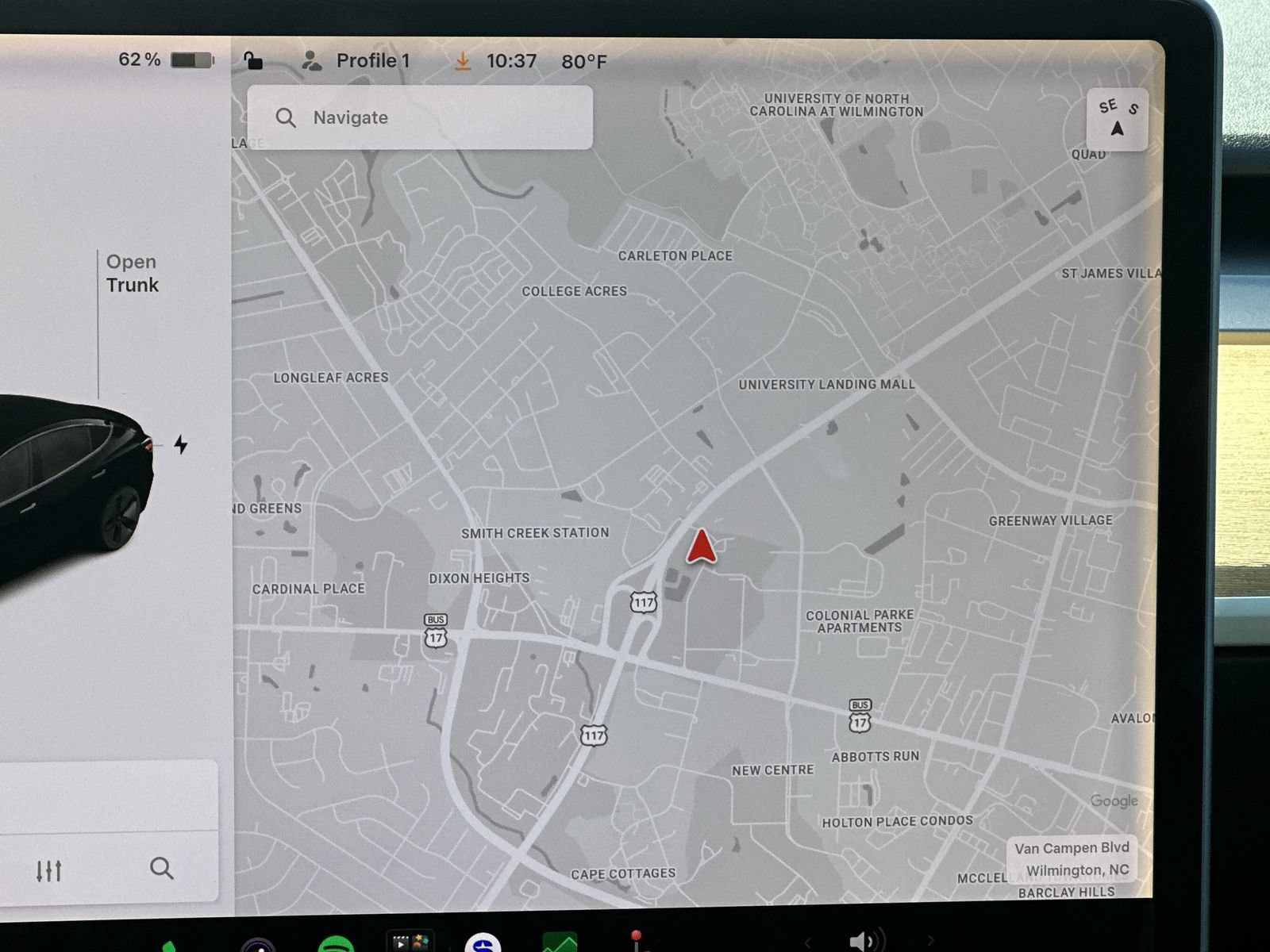Open the green chart app in dock
1270x952 pixels.
(560, 942)
